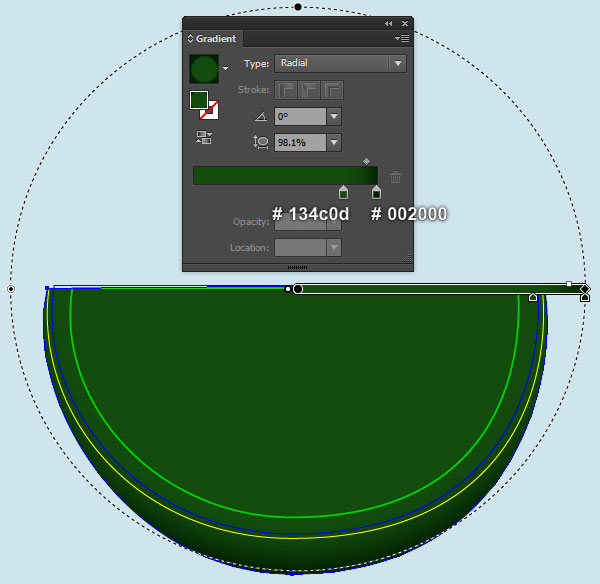Click the gradient fill preview thumbnail
This screenshot has width=600, height=584.
tap(204, 69)
